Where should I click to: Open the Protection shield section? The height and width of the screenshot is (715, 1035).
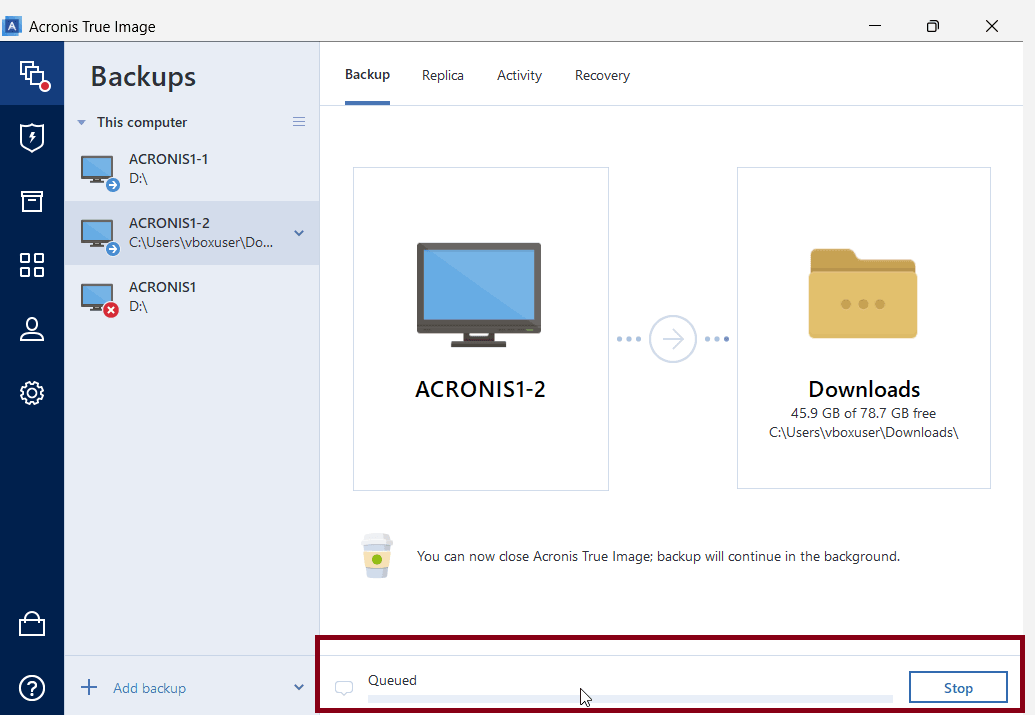coord(32,137)
